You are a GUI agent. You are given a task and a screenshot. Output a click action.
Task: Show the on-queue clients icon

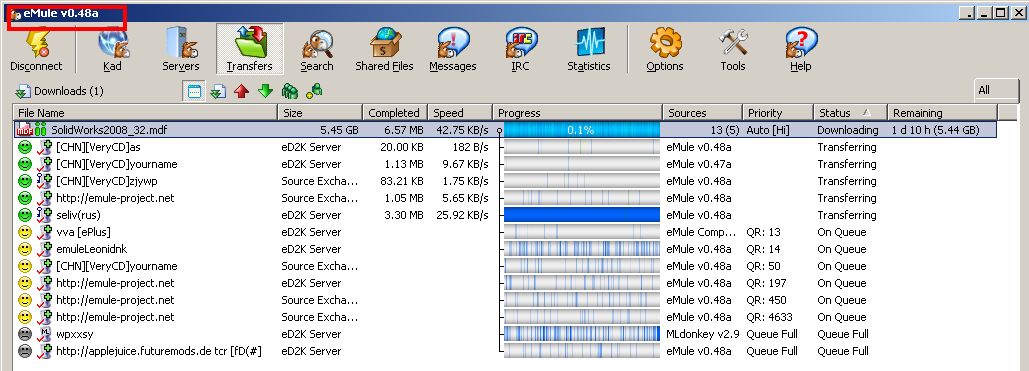289,91
